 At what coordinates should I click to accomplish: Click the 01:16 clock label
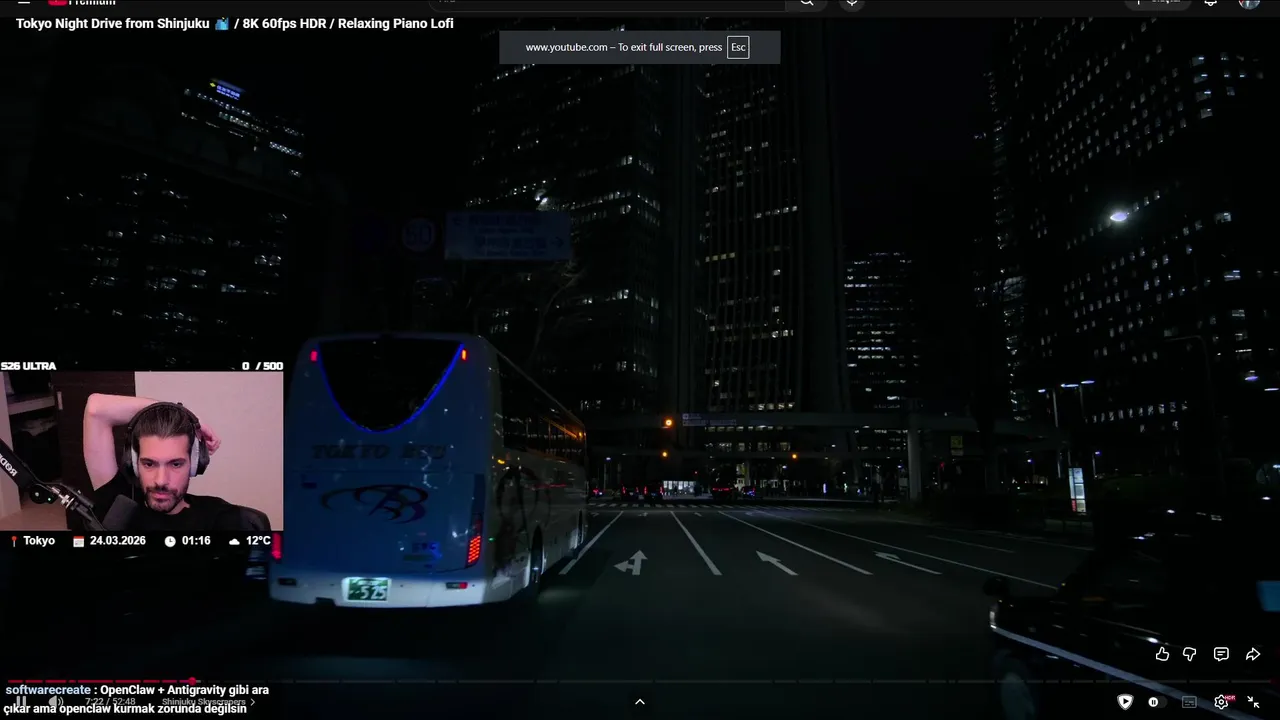click(196, 541)
